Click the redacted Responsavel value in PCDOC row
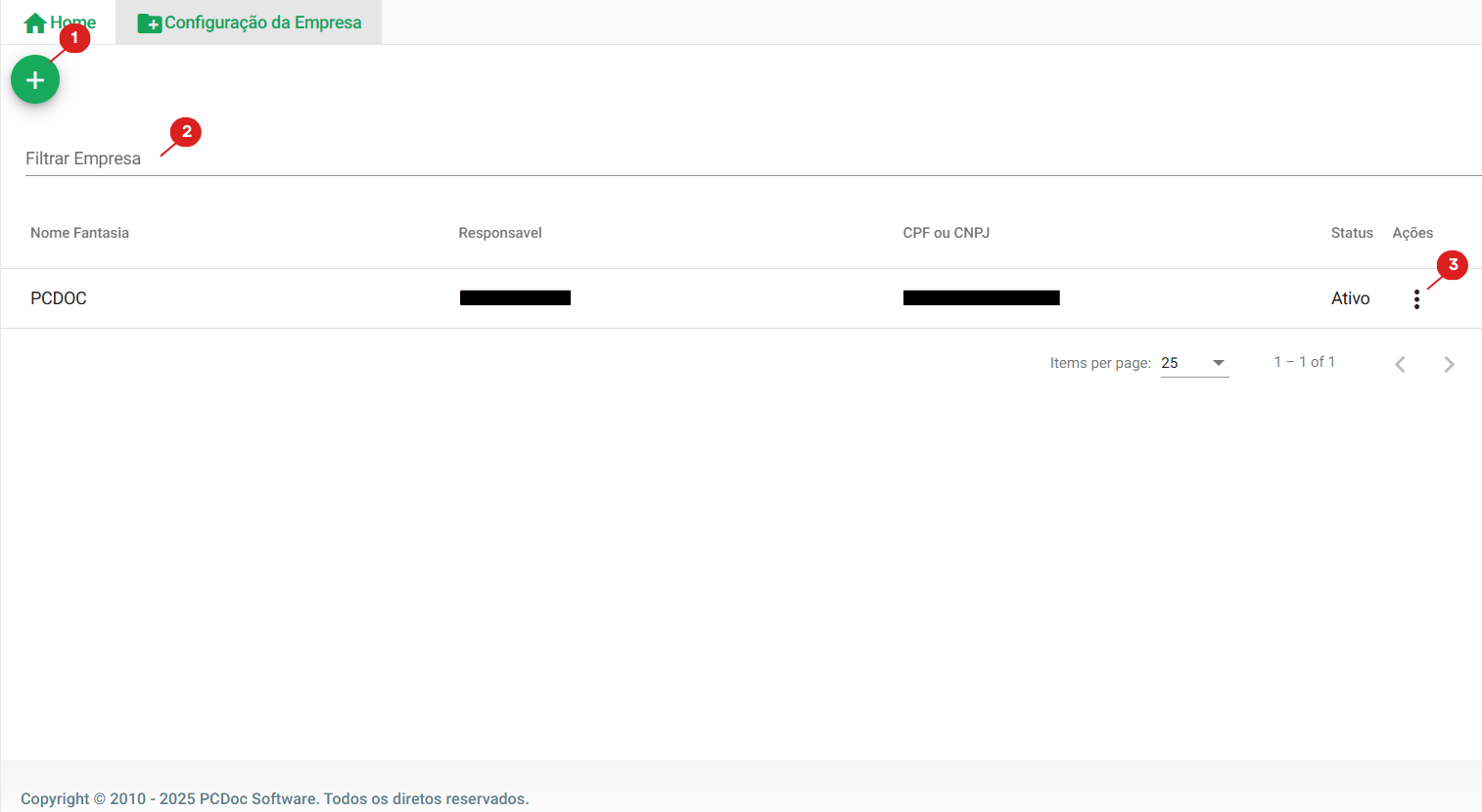This screenshot has width=1482, height=812. click(515, 298)
